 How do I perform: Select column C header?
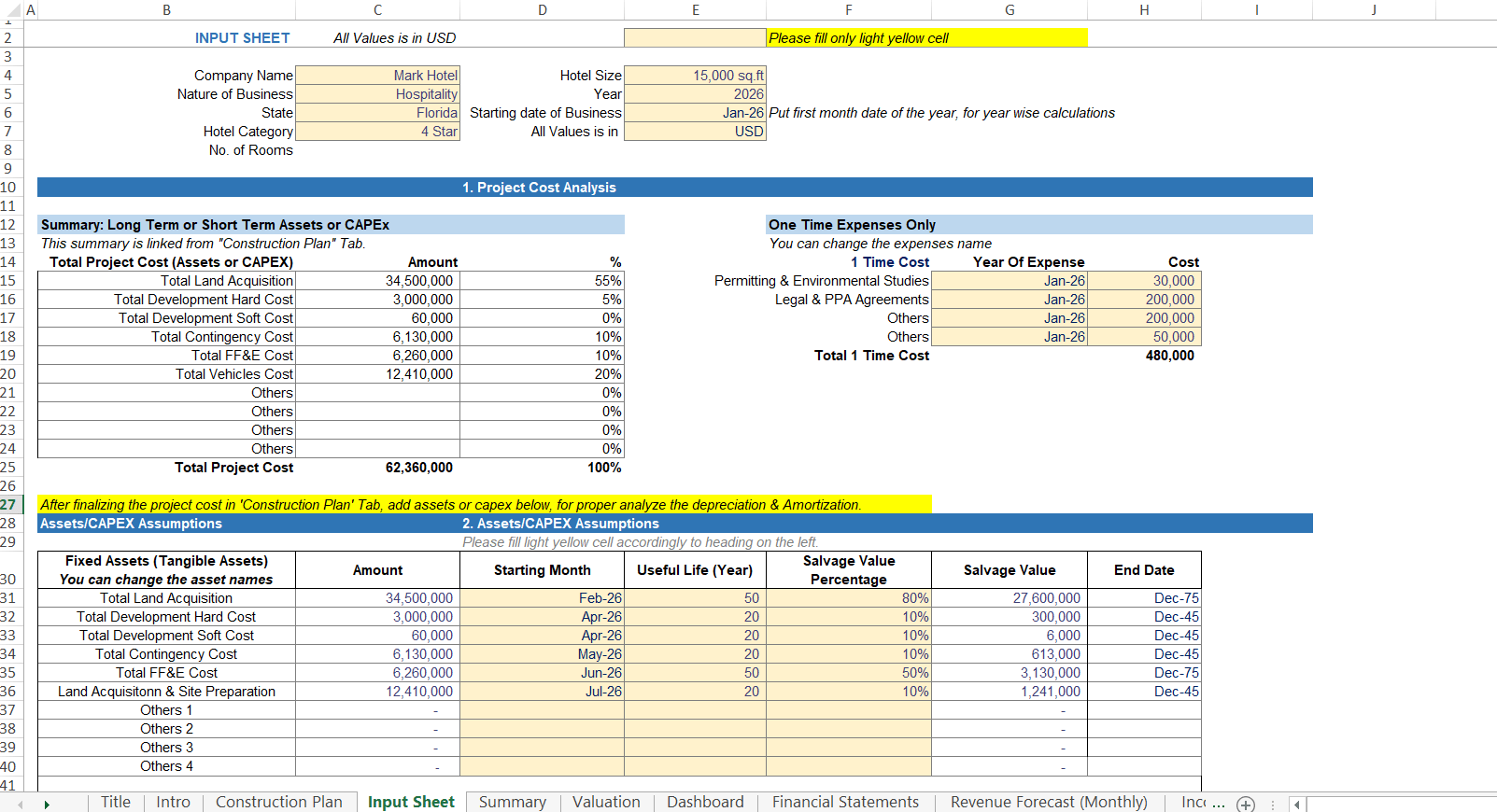click(x=377, y=10)
